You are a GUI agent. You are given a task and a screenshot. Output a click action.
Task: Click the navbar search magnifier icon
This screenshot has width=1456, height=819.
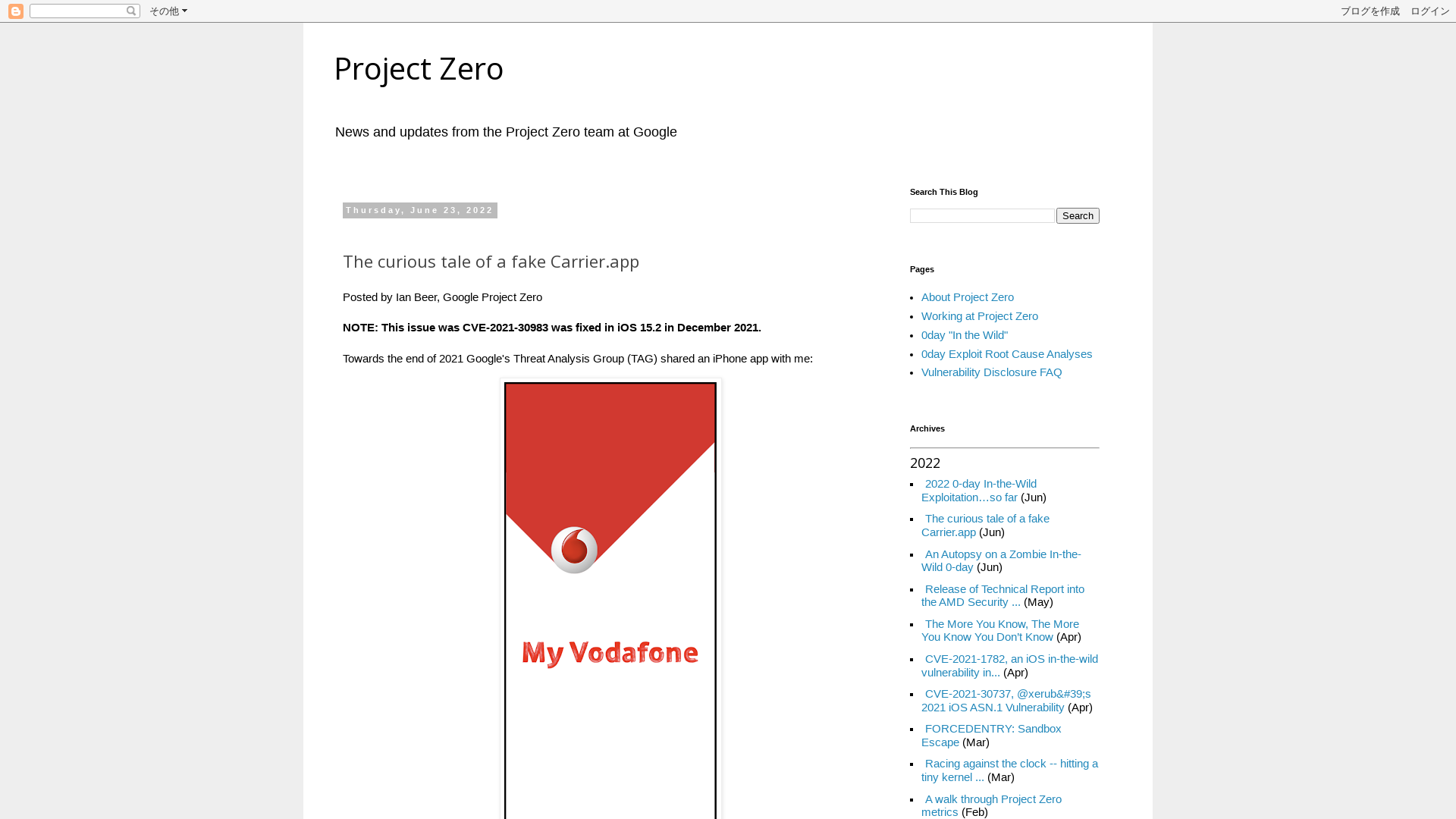131,11
